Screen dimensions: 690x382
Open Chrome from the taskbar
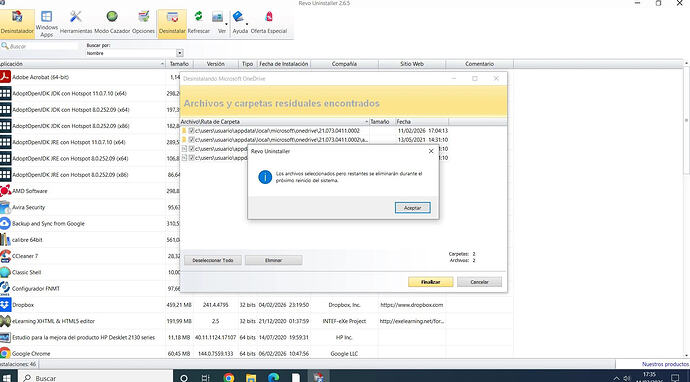pos(229,377)
